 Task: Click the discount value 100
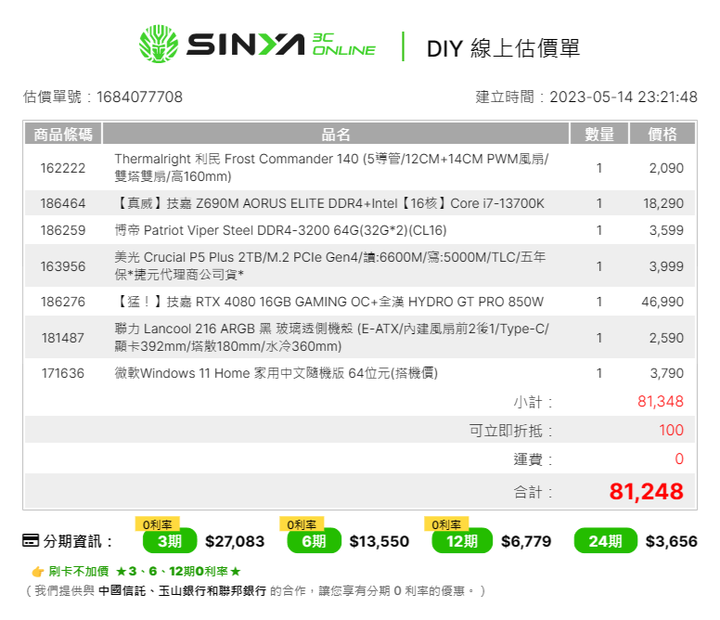[x=671, y=430]
